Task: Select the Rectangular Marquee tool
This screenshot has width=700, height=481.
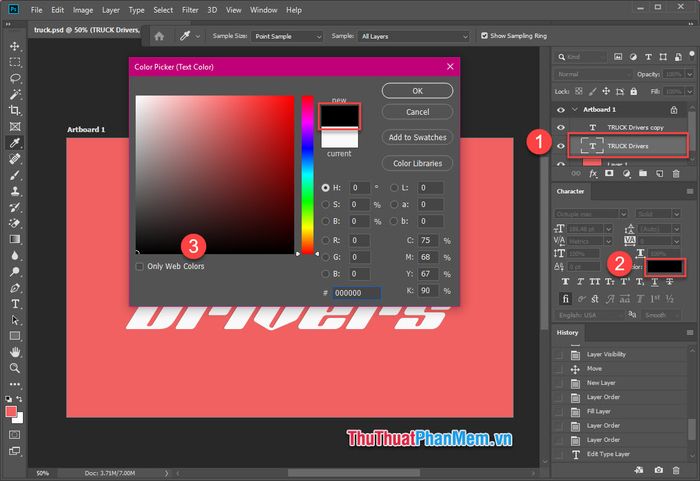Action: 15,61
